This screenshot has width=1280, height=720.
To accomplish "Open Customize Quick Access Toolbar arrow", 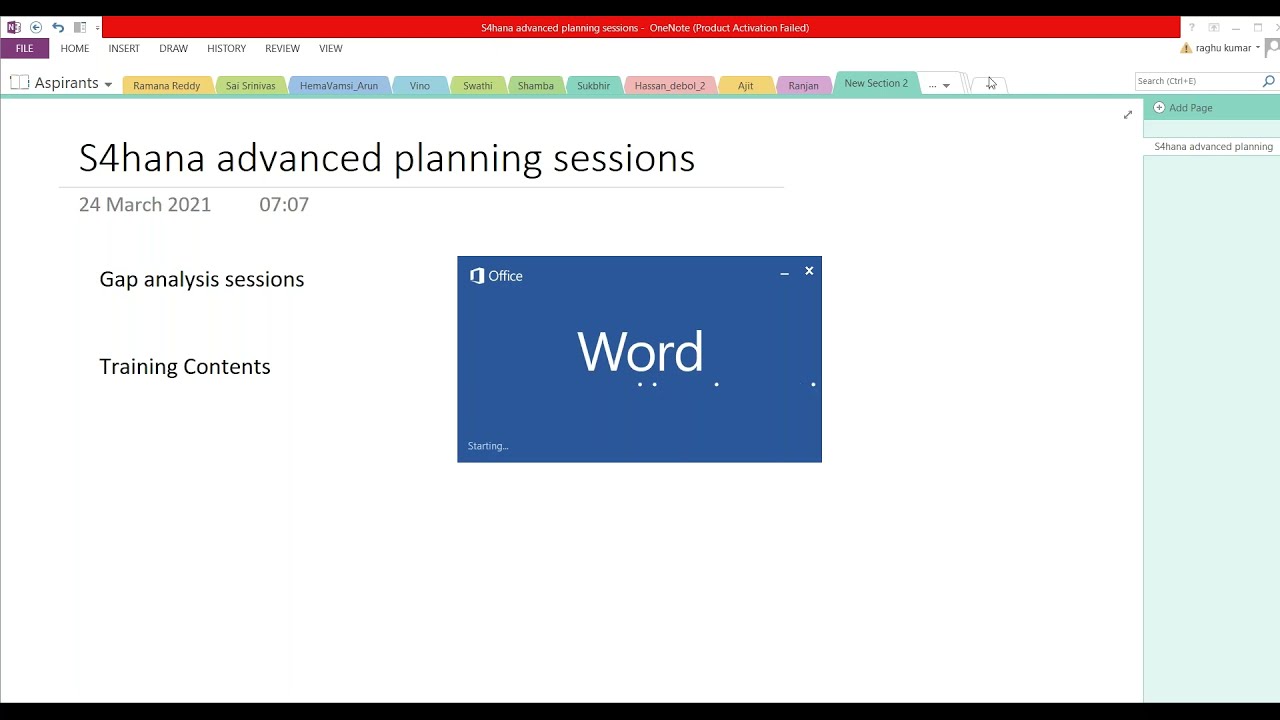I will [x=97, y=28].
